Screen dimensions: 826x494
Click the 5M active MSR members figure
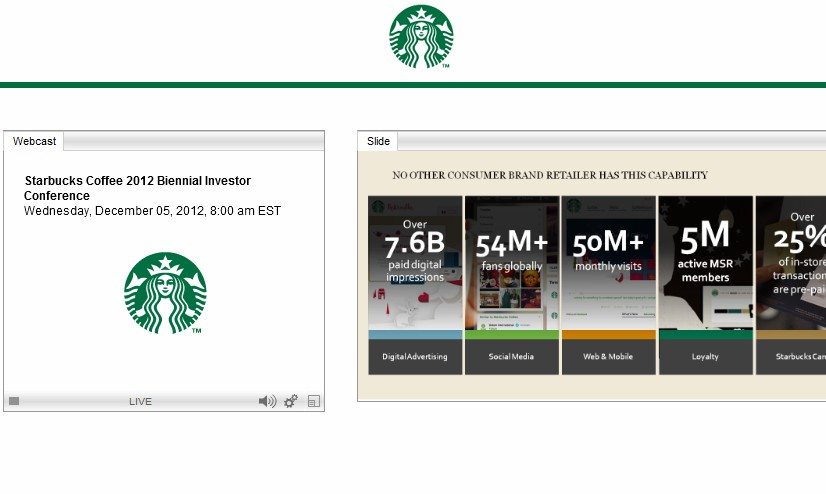pyautogui.click(x=705, y=252)
